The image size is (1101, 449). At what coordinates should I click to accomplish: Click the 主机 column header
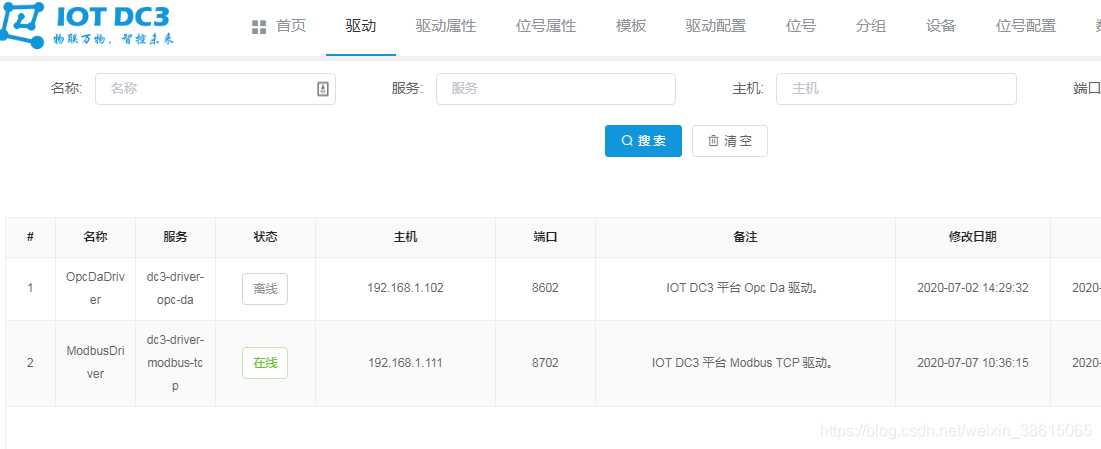tap(405, 237)
